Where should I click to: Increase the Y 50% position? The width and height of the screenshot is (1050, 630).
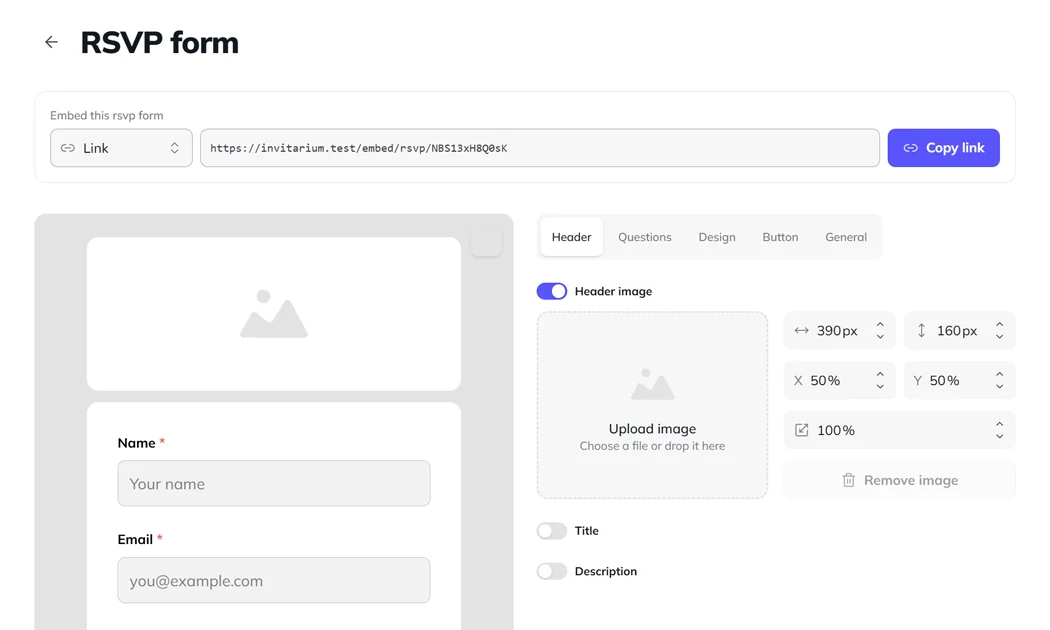point(999,375)
